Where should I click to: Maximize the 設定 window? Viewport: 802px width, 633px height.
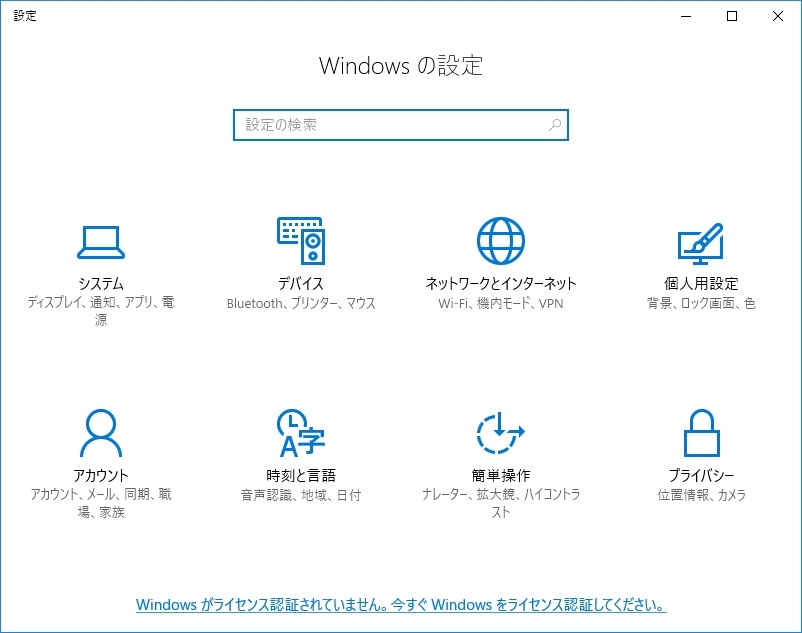tap(732, 16)
